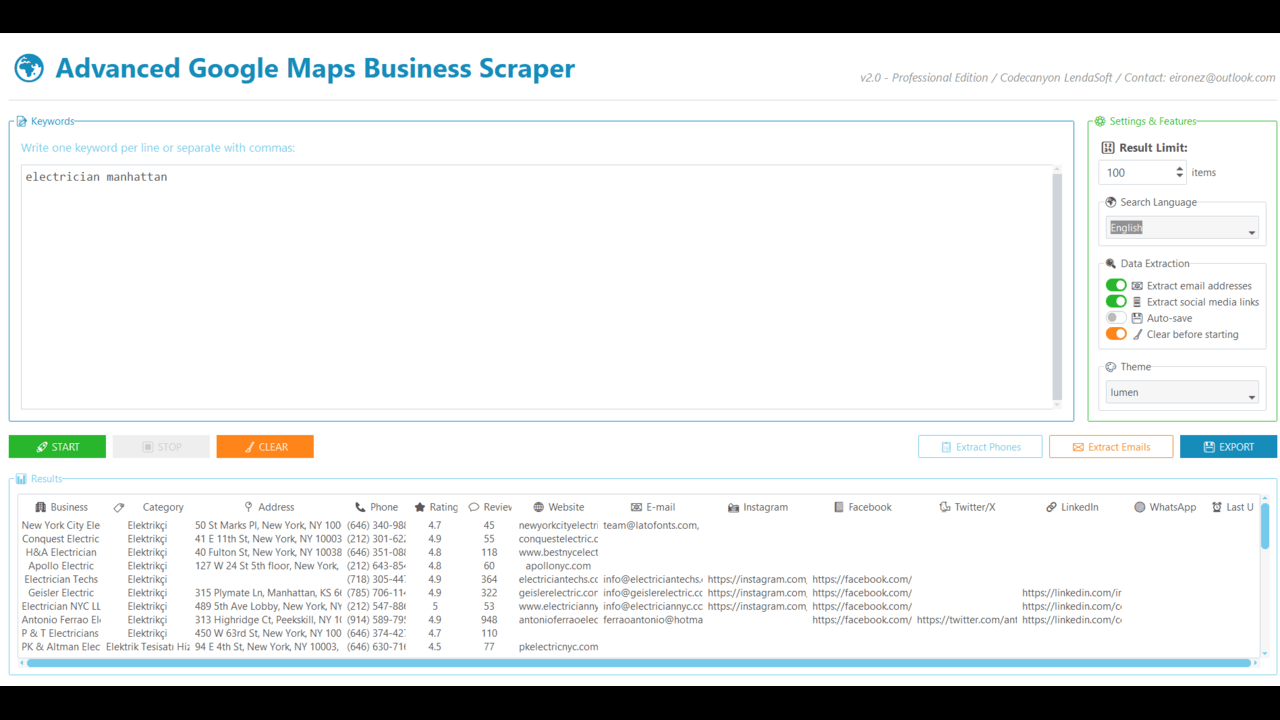The width and height of the screenshot is (1280, 720).
Task: Click the Keywords panel edit icon
Action: point(22,122)
